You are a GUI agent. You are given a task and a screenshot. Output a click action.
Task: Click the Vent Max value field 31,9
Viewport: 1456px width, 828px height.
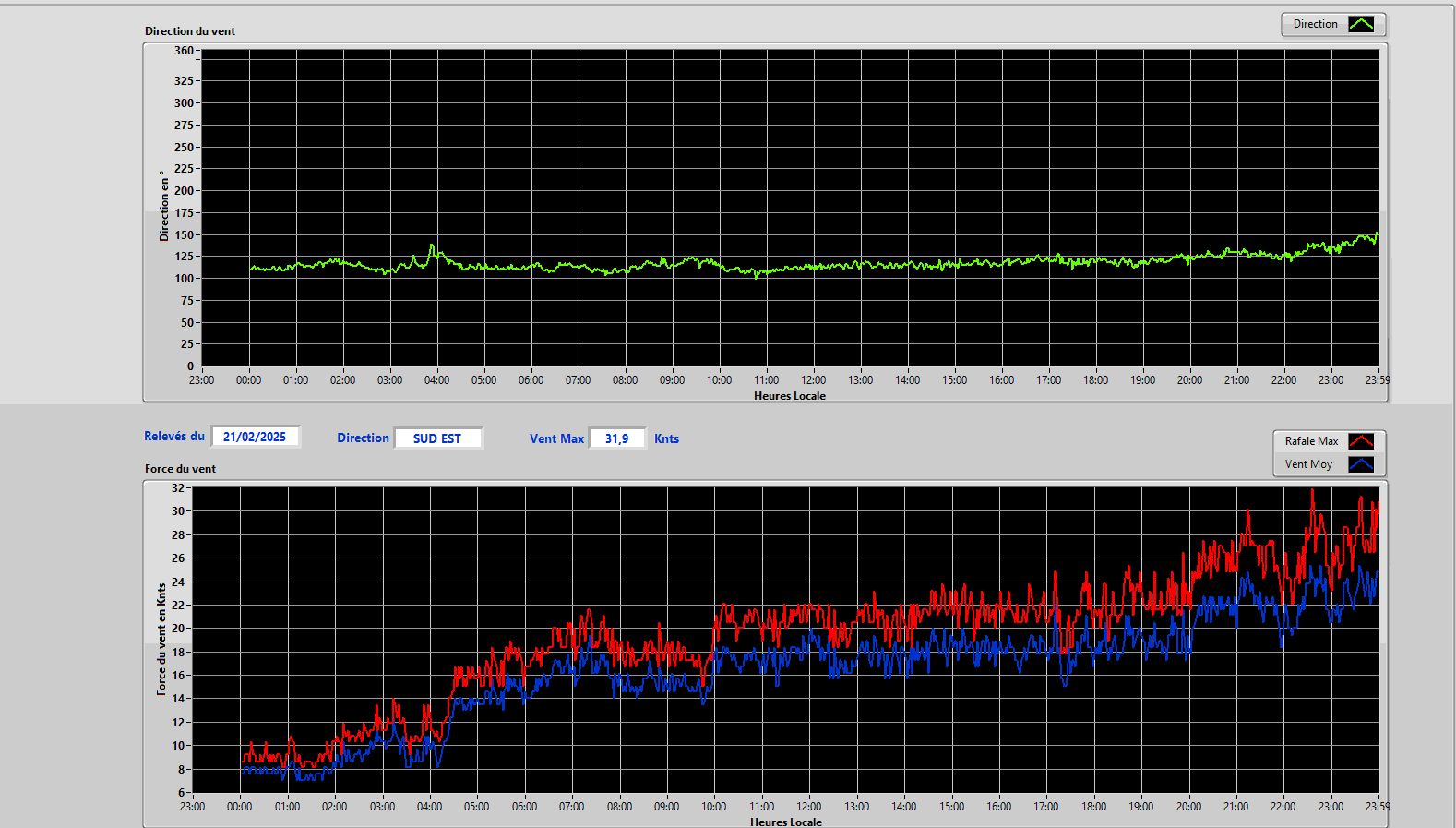[x=616, y=438]
